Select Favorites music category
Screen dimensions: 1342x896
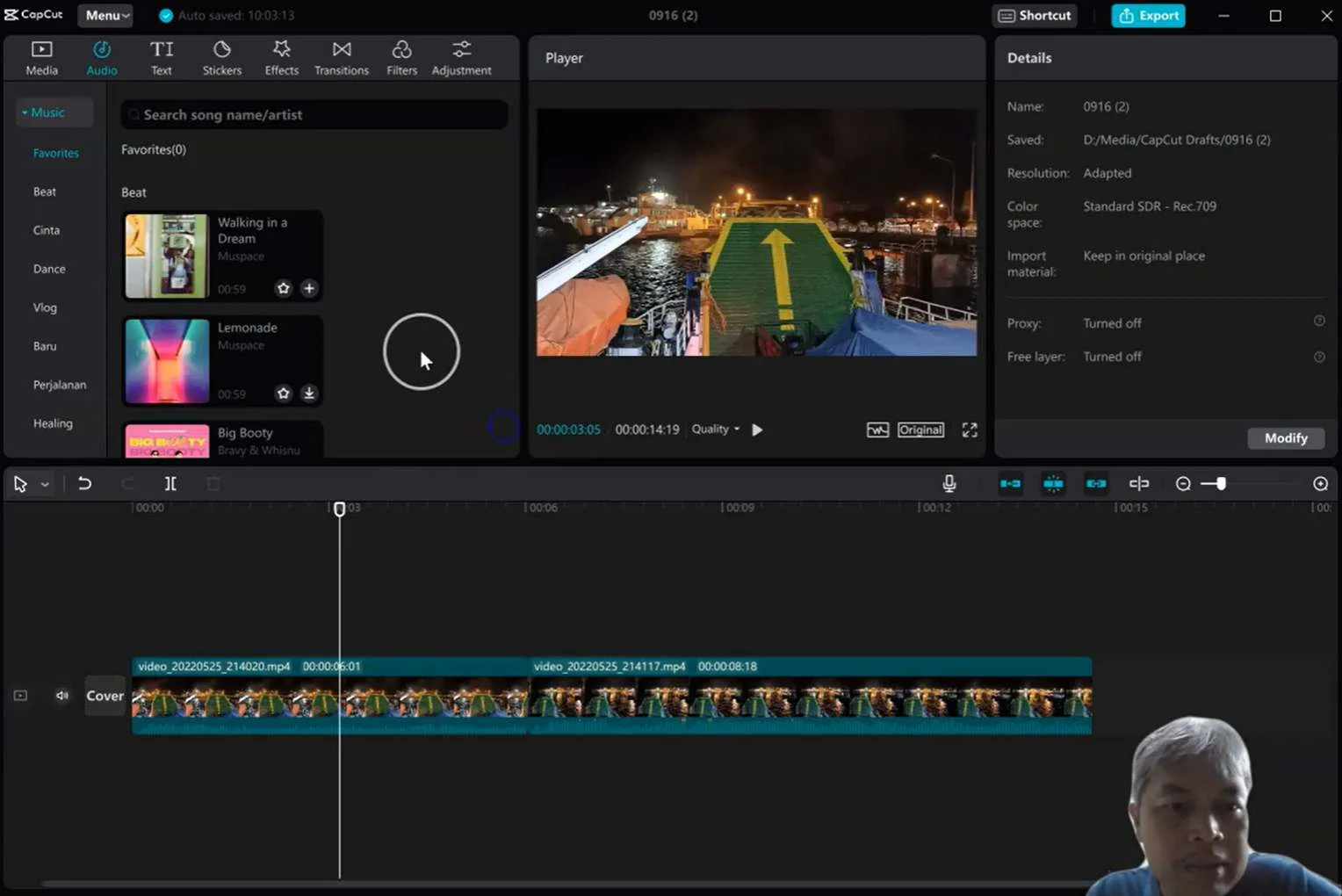[56, 153]
